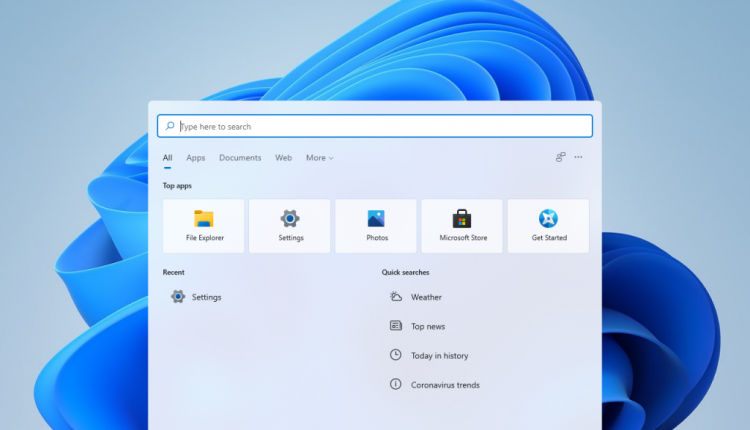Click the Weather cloud icon
750x430 pixels.
click(396, 297)
